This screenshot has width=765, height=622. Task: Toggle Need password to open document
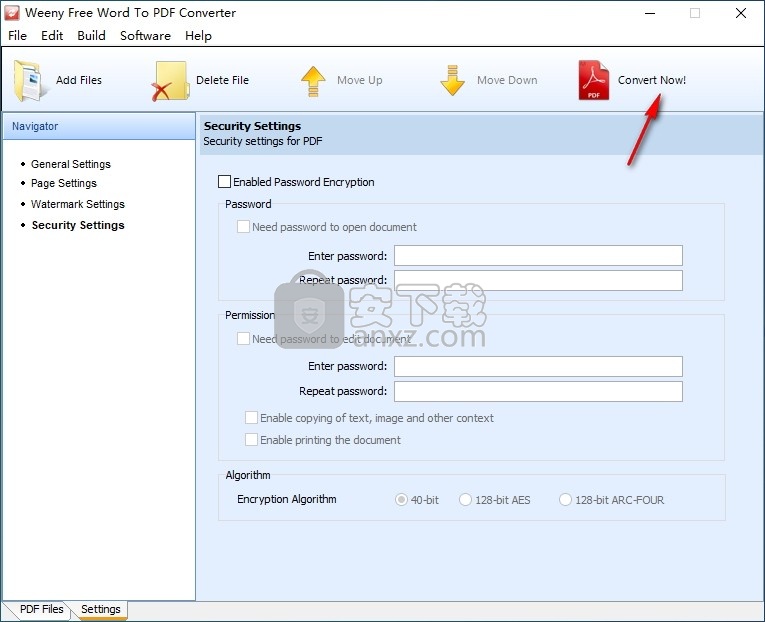coord(243,227)
